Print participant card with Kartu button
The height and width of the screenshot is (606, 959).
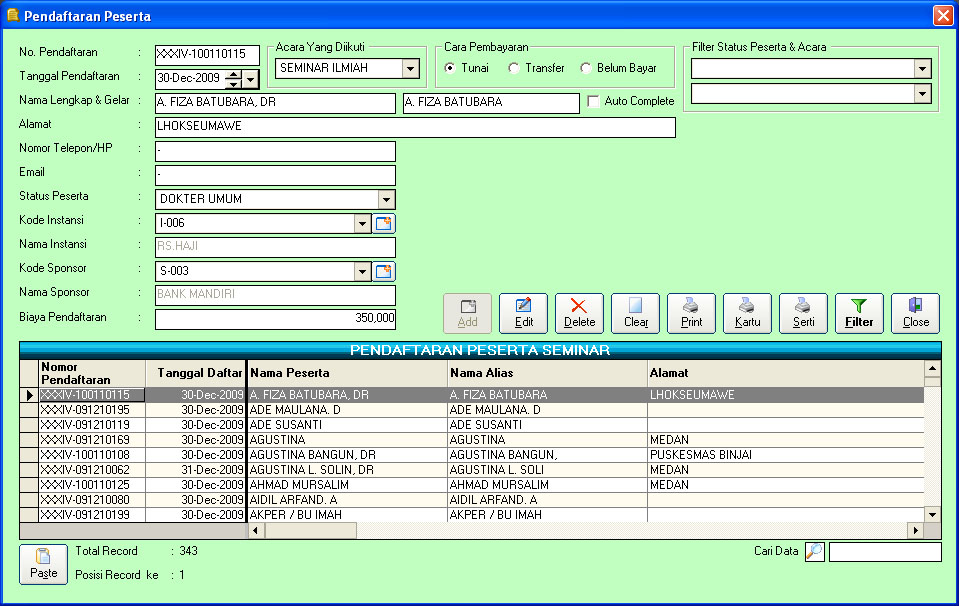(x=747, y=313)
